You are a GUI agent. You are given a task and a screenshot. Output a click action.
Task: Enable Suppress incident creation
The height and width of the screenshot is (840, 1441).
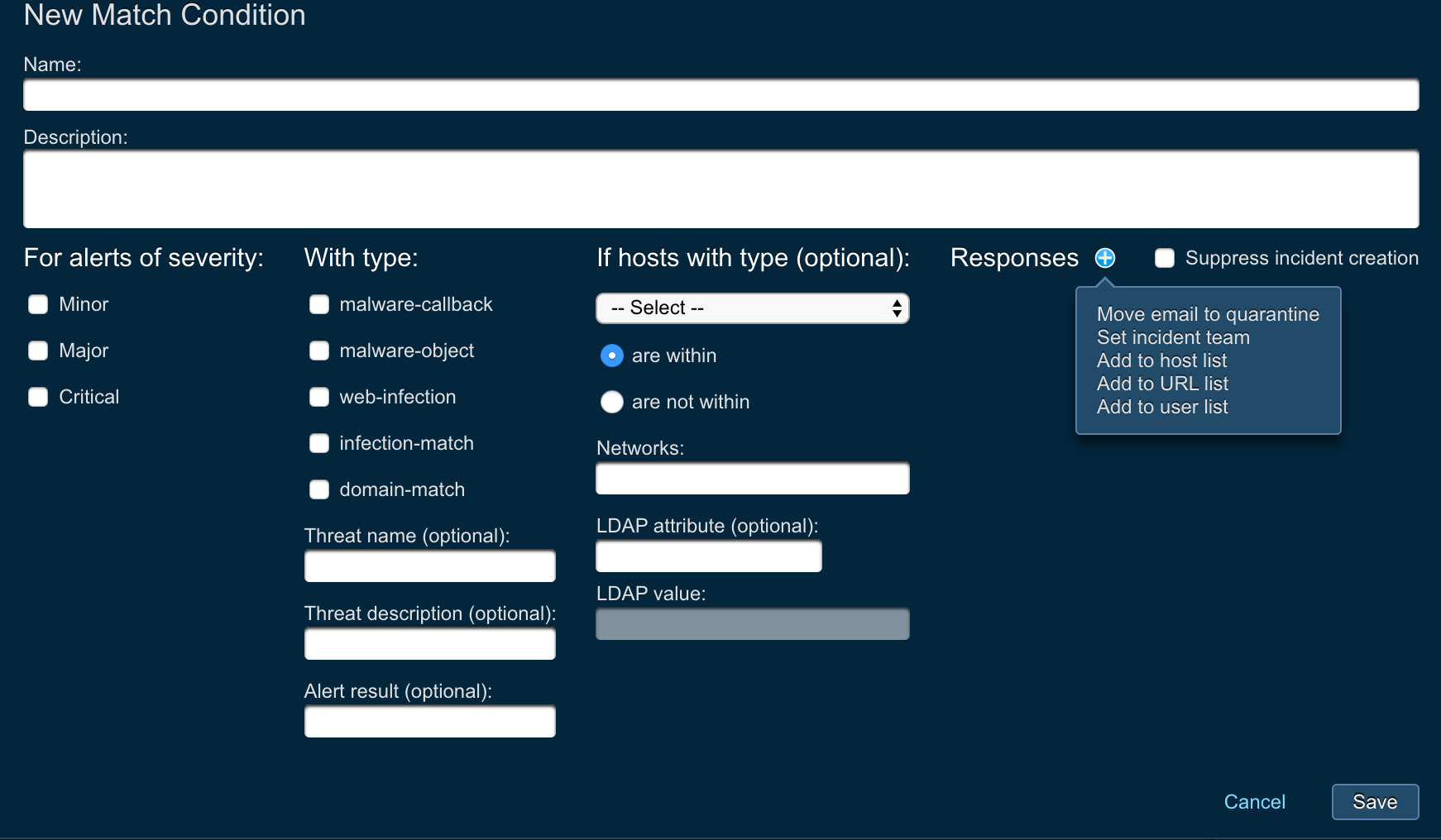[1165, 259]
